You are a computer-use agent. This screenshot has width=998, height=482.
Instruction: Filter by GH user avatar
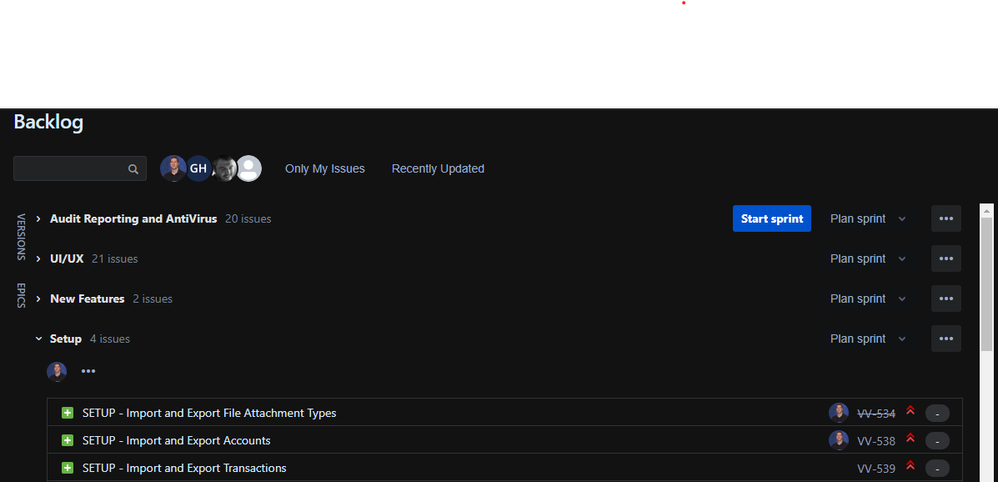tap(199, 169)
